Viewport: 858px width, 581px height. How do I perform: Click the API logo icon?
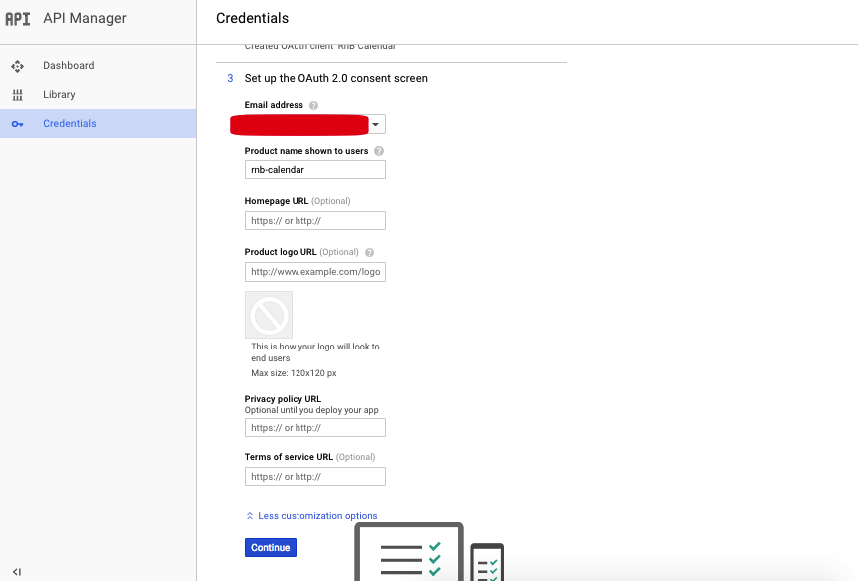[x=18, y=19]
